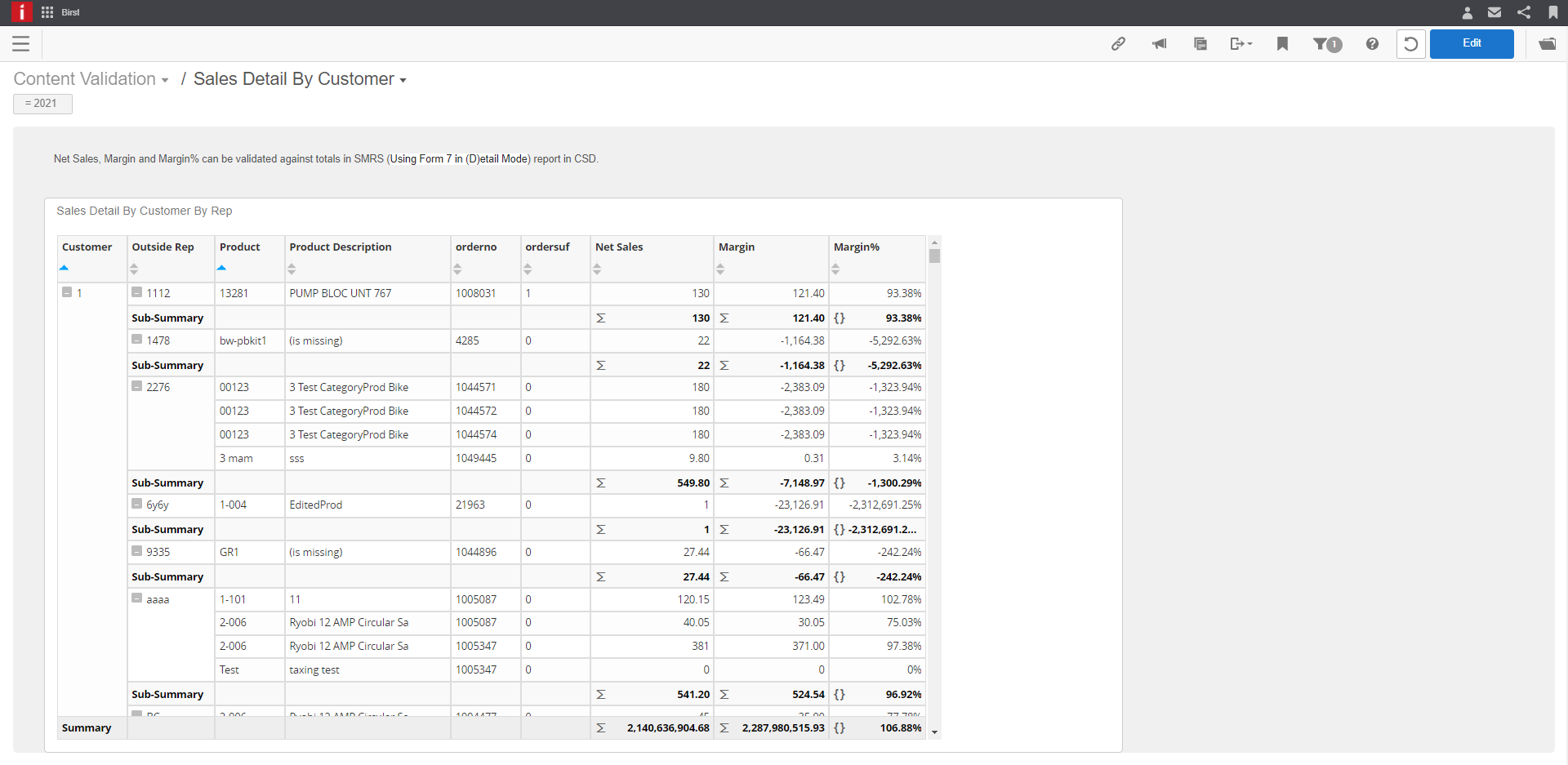Viewport: 1568px width, 765px height.
Task: Open the hamburger navigation menu
Action: 21,43
